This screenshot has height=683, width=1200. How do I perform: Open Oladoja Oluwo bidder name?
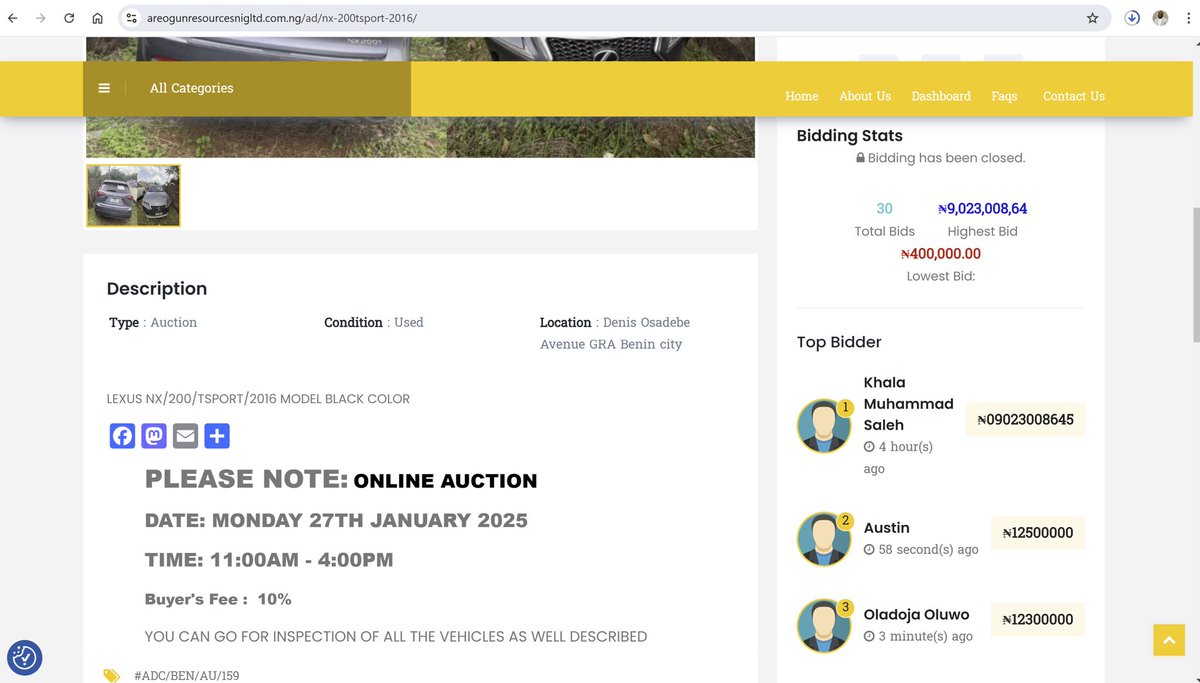pos(916,615)
